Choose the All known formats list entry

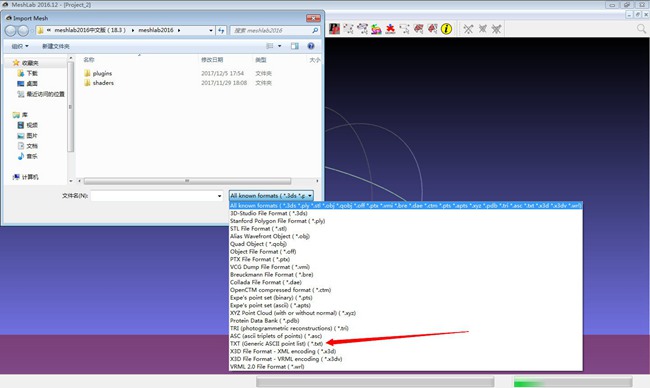tap(406, 206)
